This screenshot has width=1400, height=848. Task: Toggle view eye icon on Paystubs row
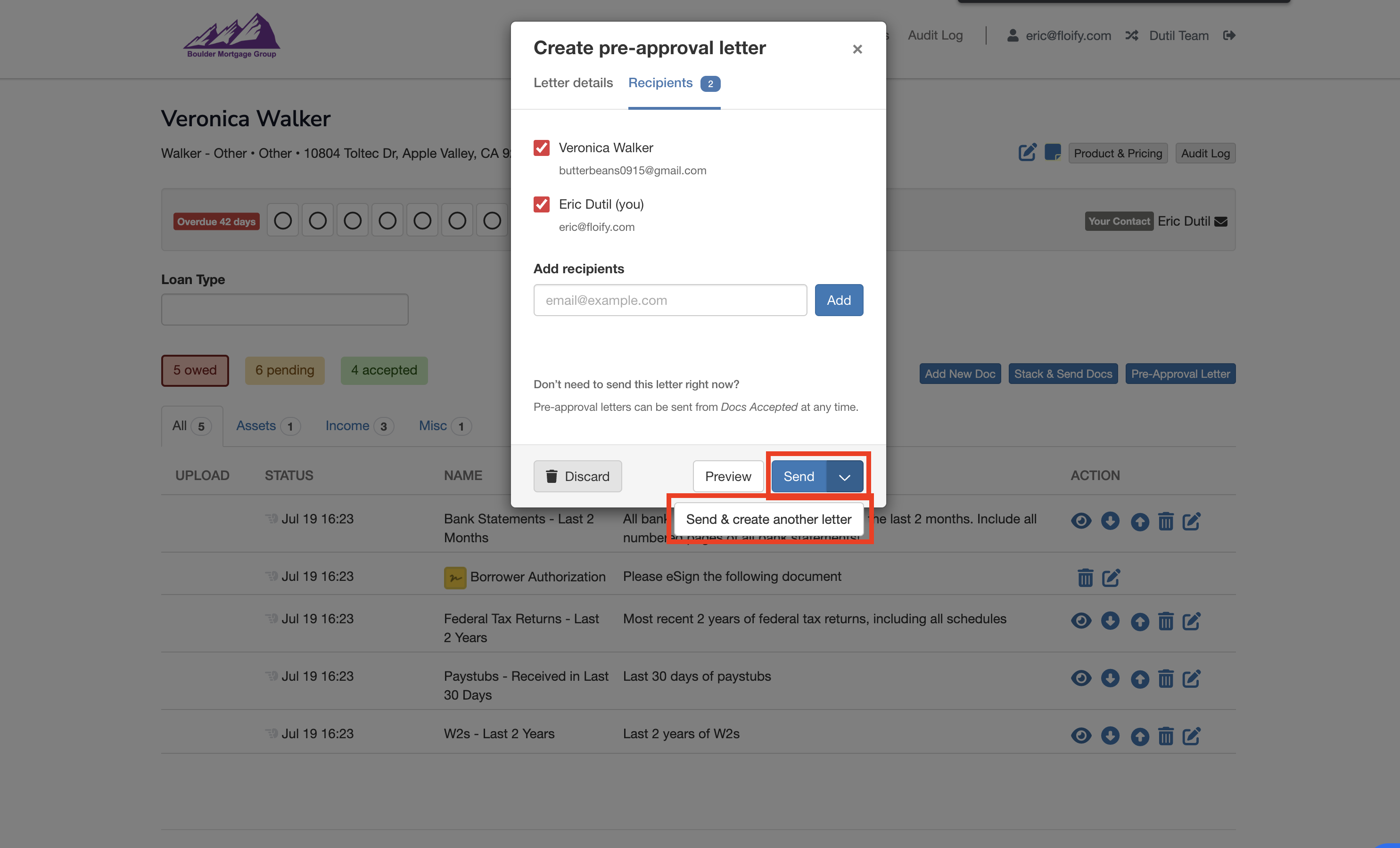[1081, 678]
